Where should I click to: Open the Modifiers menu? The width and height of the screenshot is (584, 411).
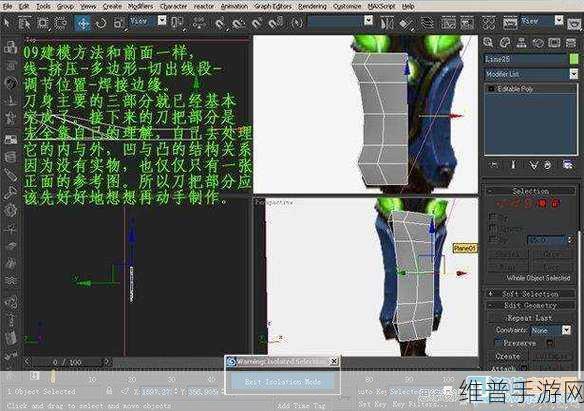click(x=140, y=6)
